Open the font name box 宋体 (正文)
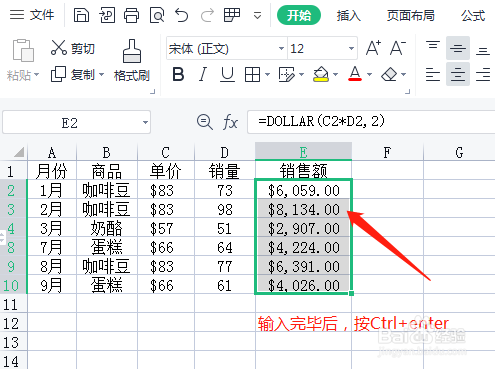The width and height of the screenshot is (495, 369). pos(226,49)
